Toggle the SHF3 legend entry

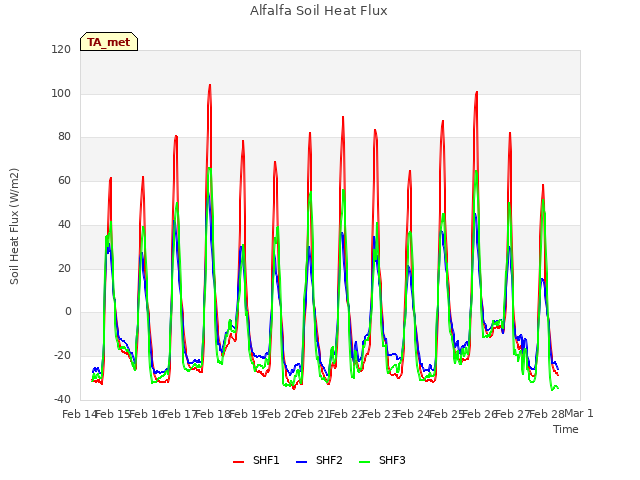click(x=382, y=461)
